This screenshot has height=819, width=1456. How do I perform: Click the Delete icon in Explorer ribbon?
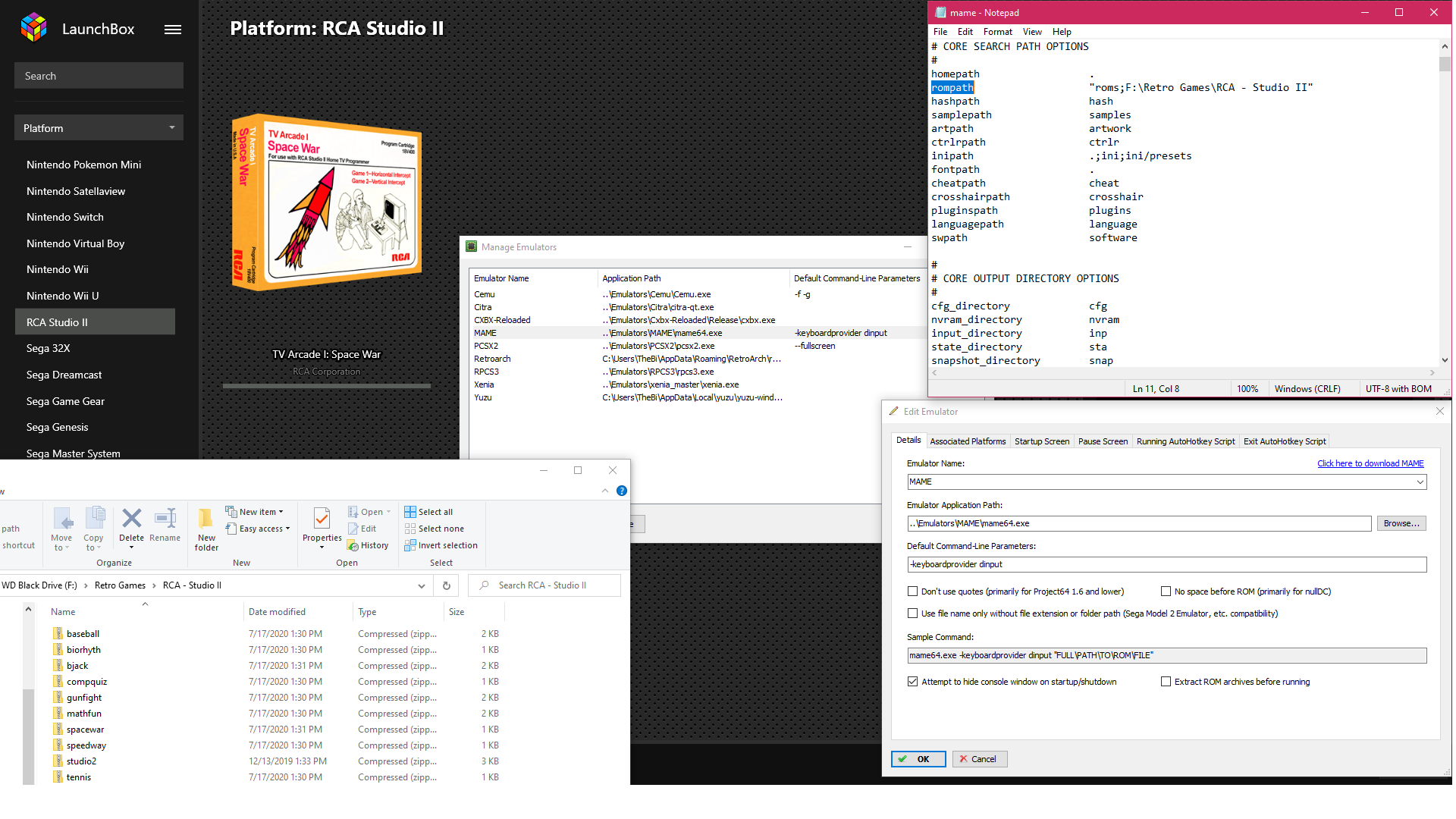(x=131, y=519)
